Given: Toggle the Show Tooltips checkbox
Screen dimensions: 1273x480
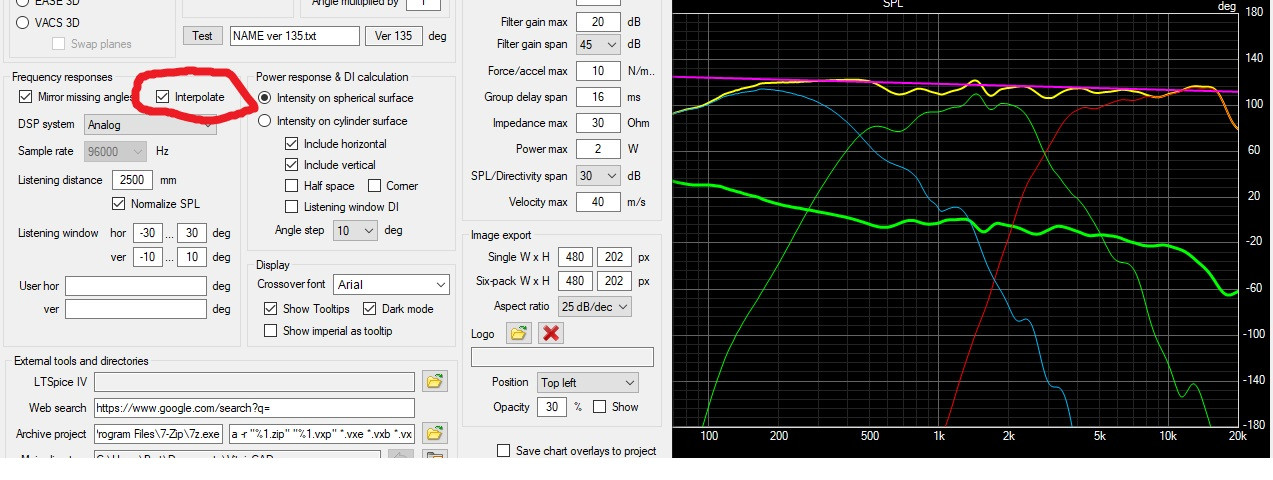Looking at the screenshot, I should pos(270,309).
